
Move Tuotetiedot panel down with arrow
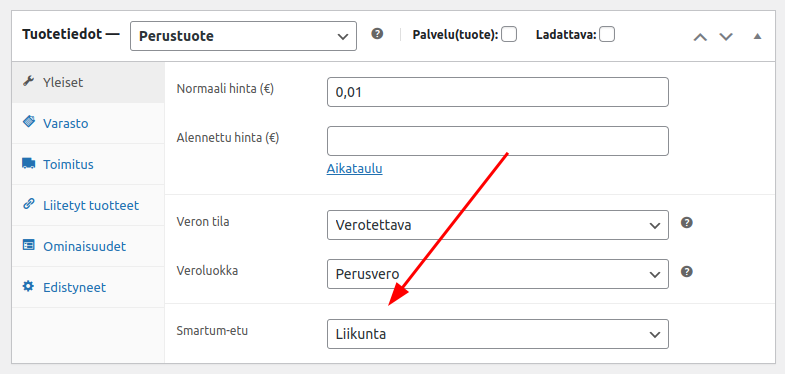(726, 37)
